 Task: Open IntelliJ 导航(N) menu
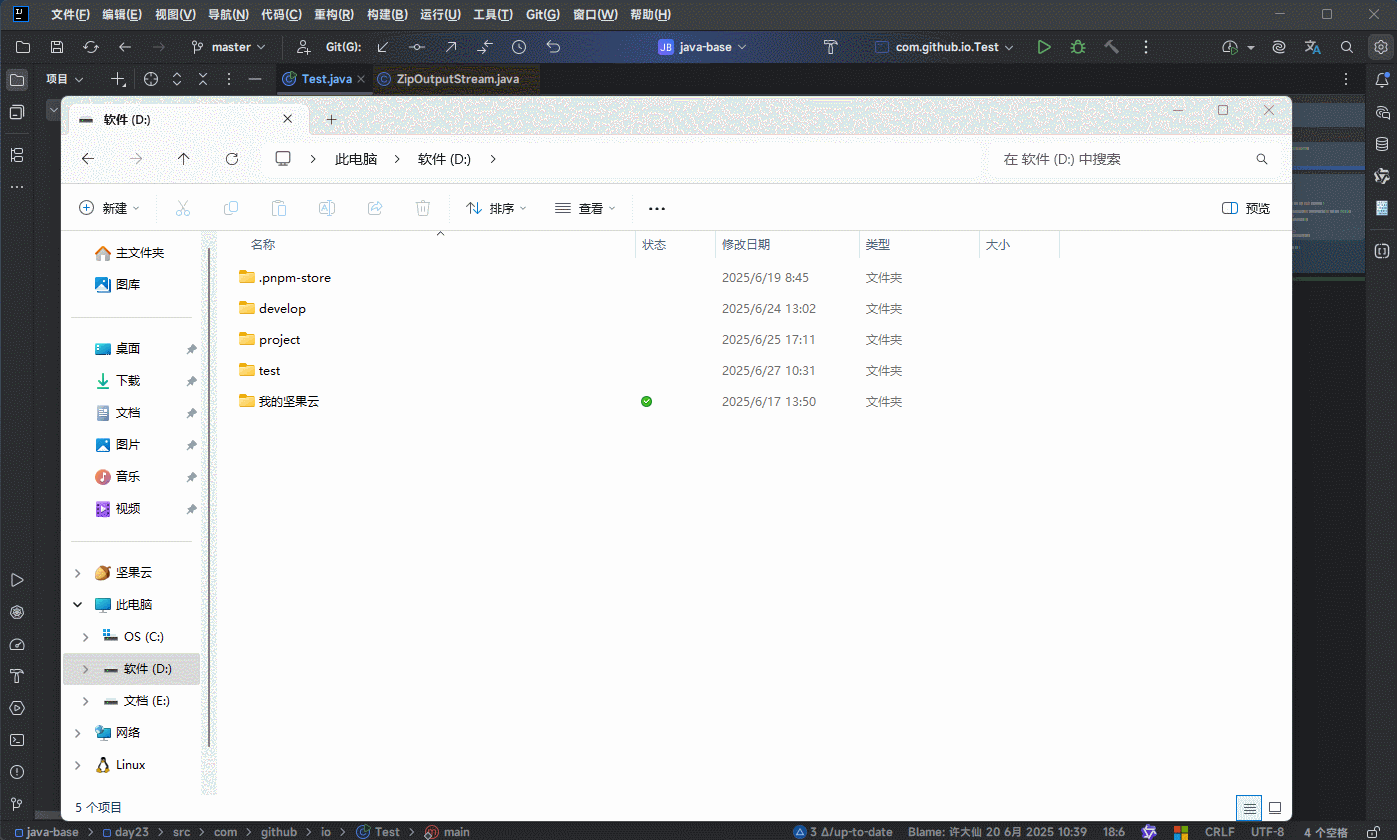coord(229,15)
